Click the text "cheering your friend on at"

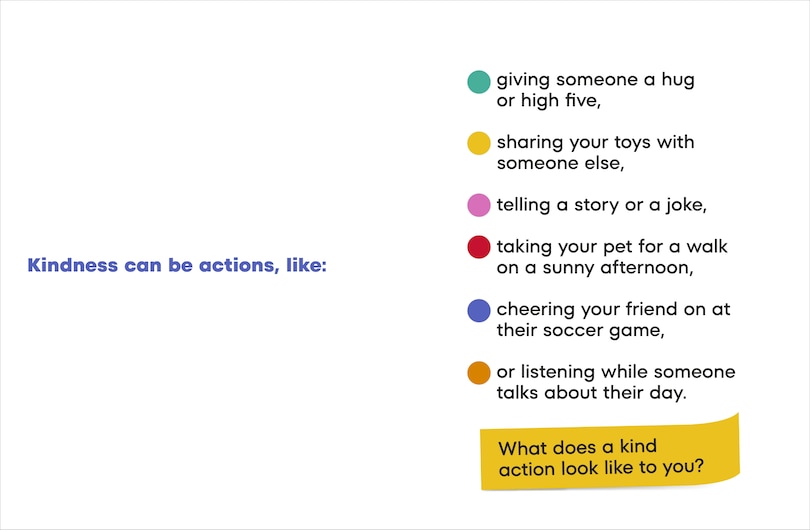pos(613,309)
